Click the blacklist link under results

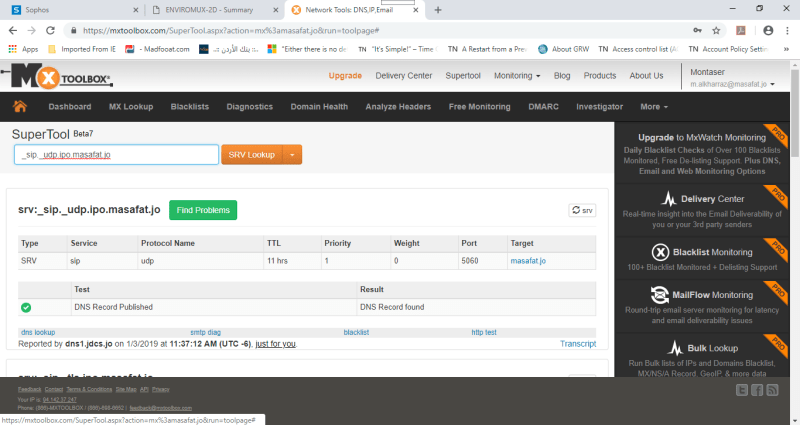356,332
